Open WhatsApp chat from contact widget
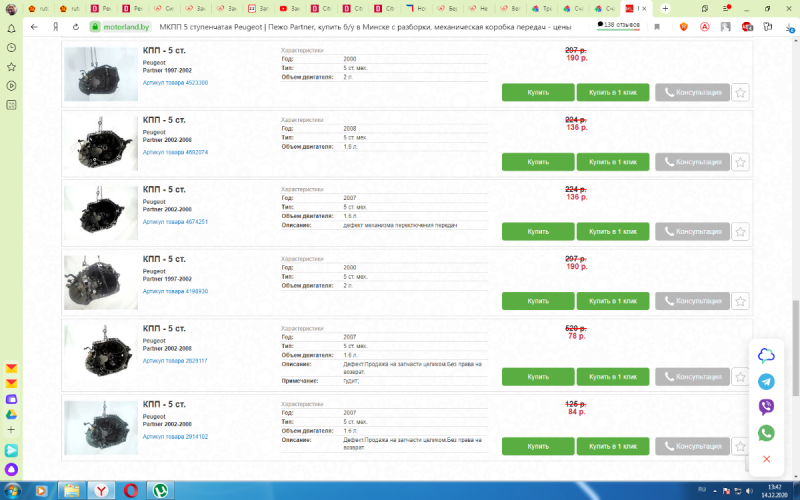The width and height of the screenshot is (800, 500). [766, 433]
